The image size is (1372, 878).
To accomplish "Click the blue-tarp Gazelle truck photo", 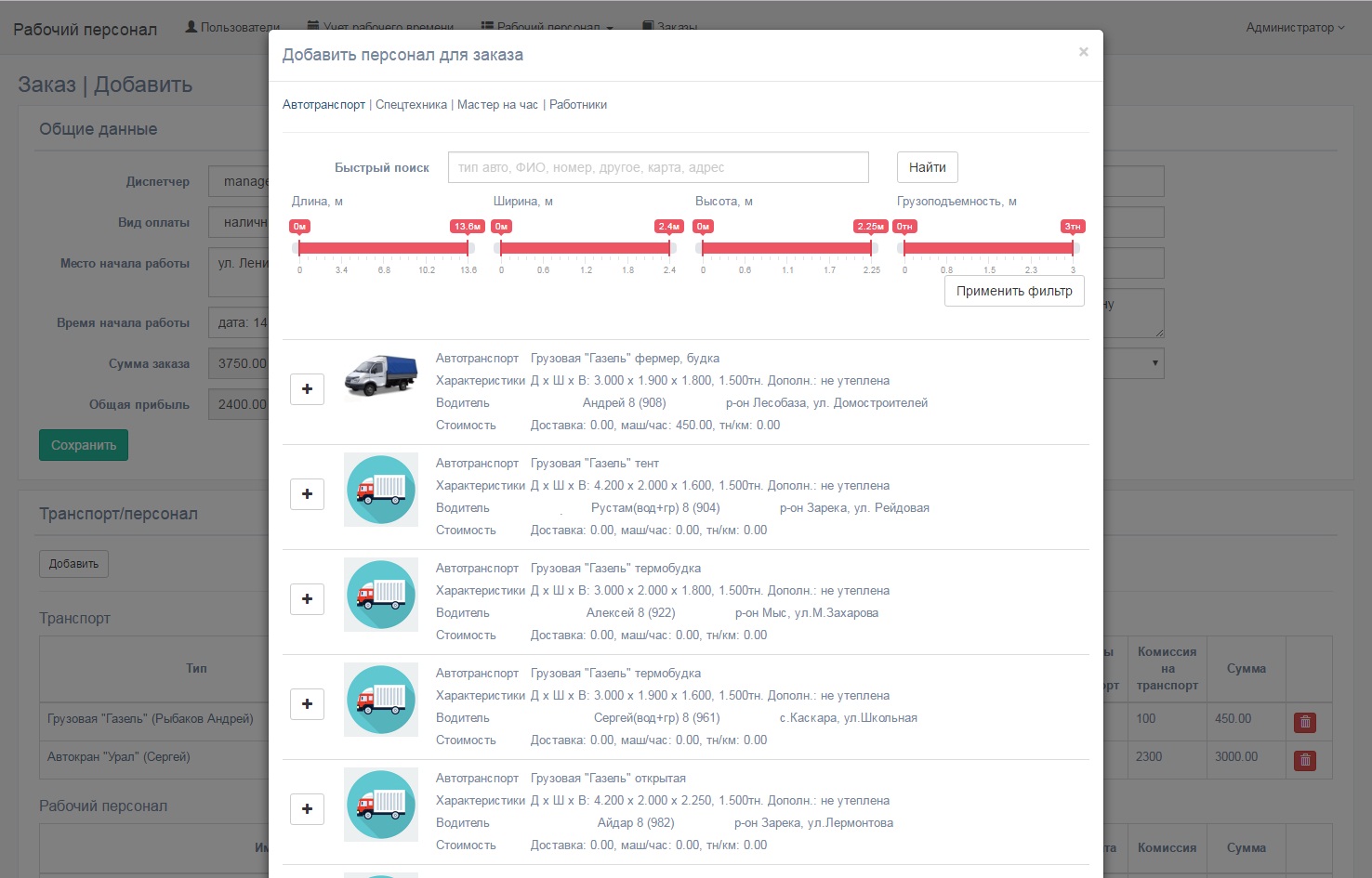I will pos(381,376).
